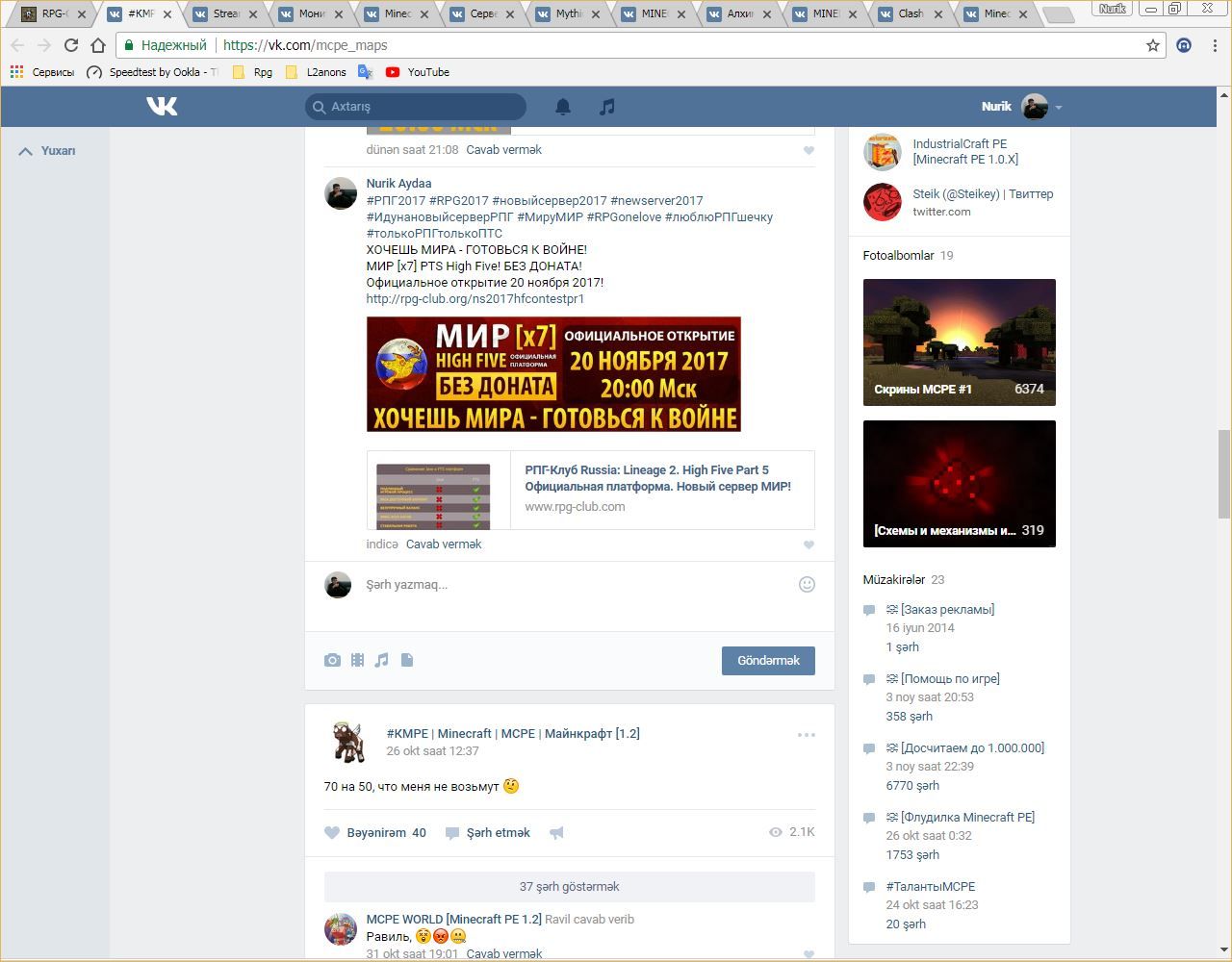The height and width of the screenshot is (962, 1232).
Task: Open the emoji smiley picker
Action: (807, 584)
